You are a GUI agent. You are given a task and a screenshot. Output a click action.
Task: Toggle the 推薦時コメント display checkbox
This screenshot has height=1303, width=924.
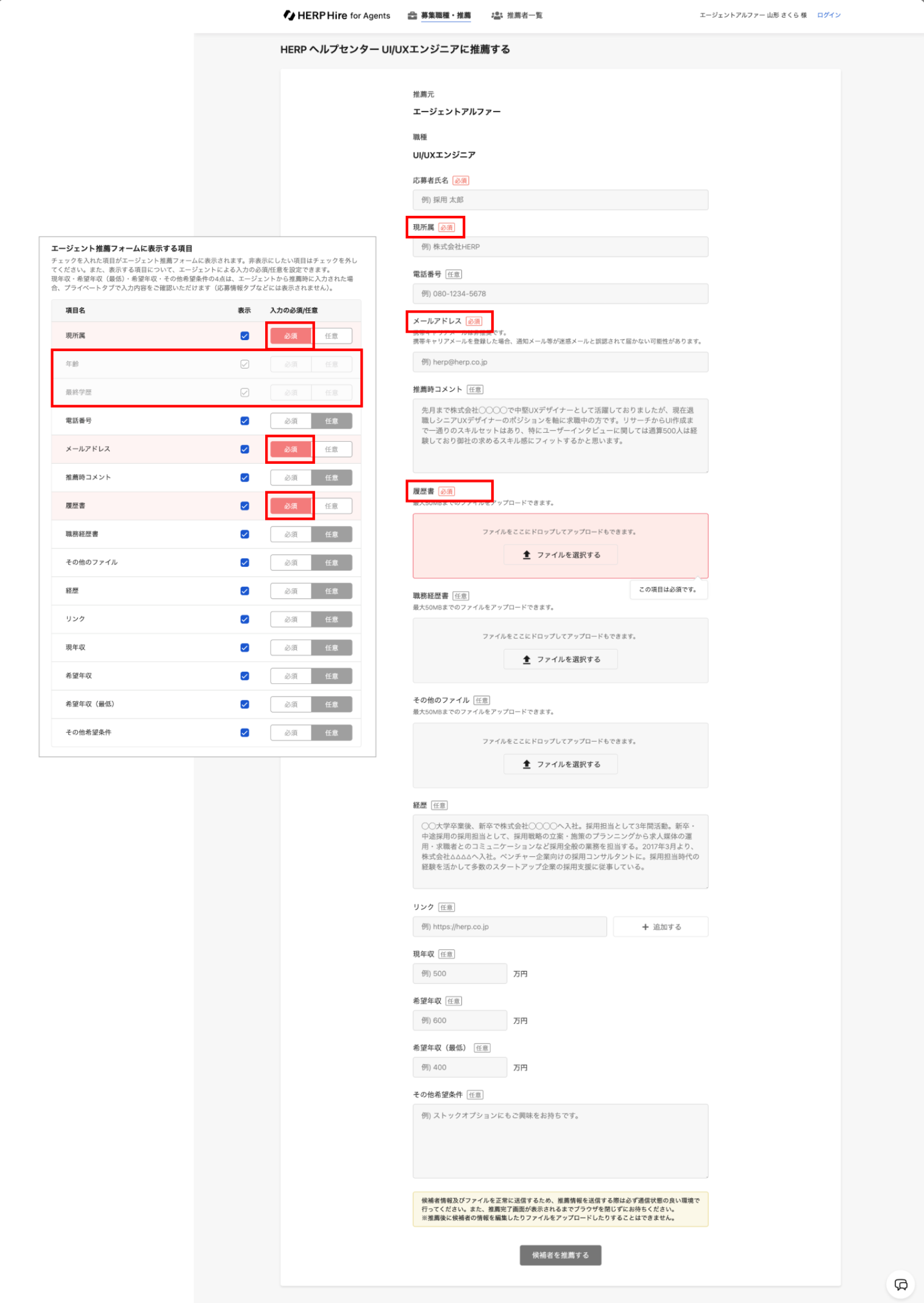point(244,477)
